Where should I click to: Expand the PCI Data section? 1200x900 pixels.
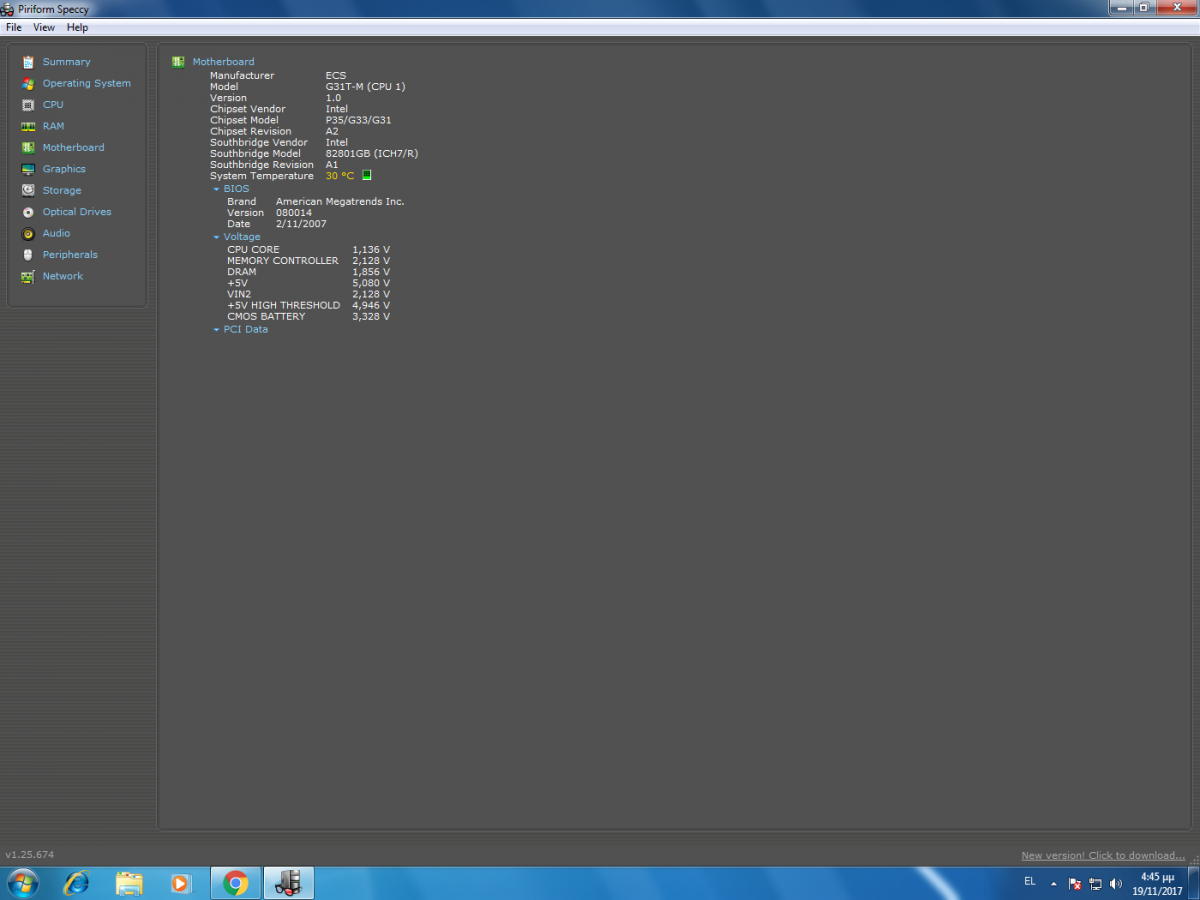tap(215, 330)
